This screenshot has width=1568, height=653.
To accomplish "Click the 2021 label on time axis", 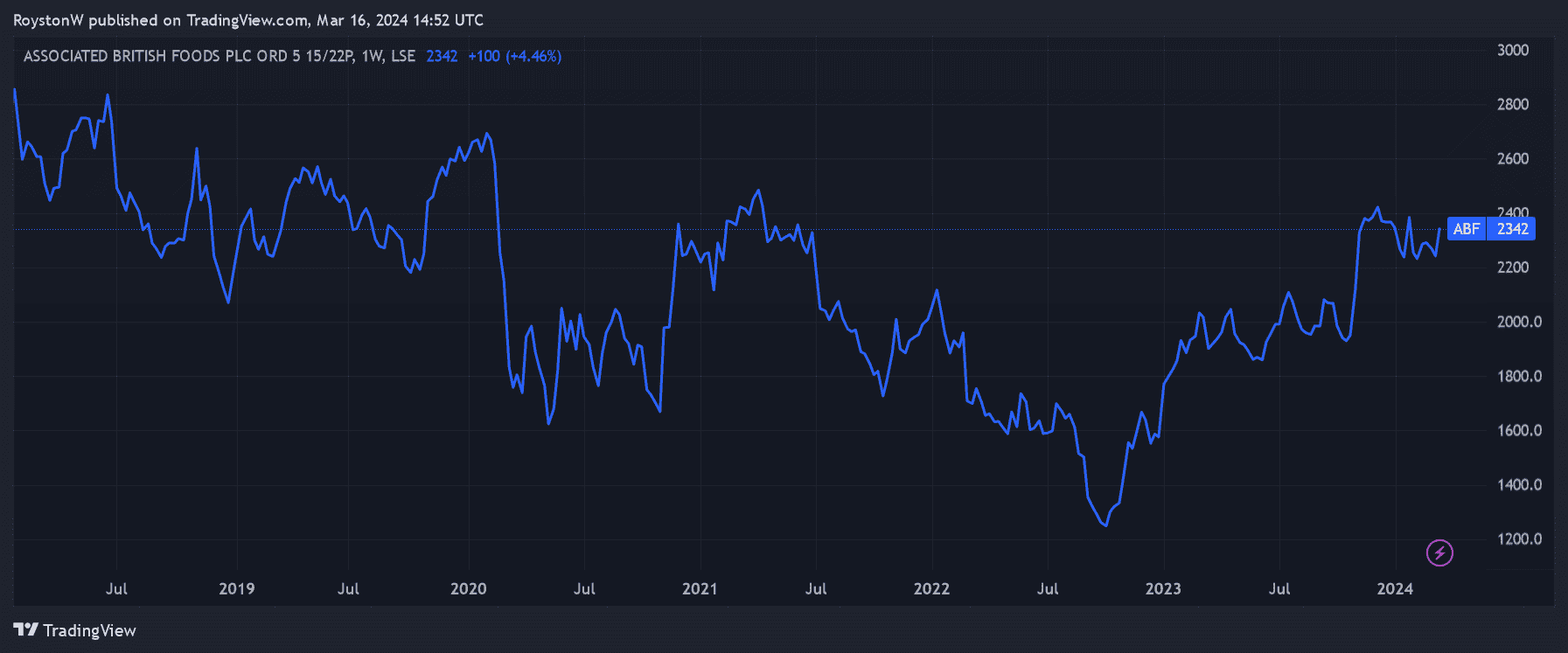I will 700,588.
